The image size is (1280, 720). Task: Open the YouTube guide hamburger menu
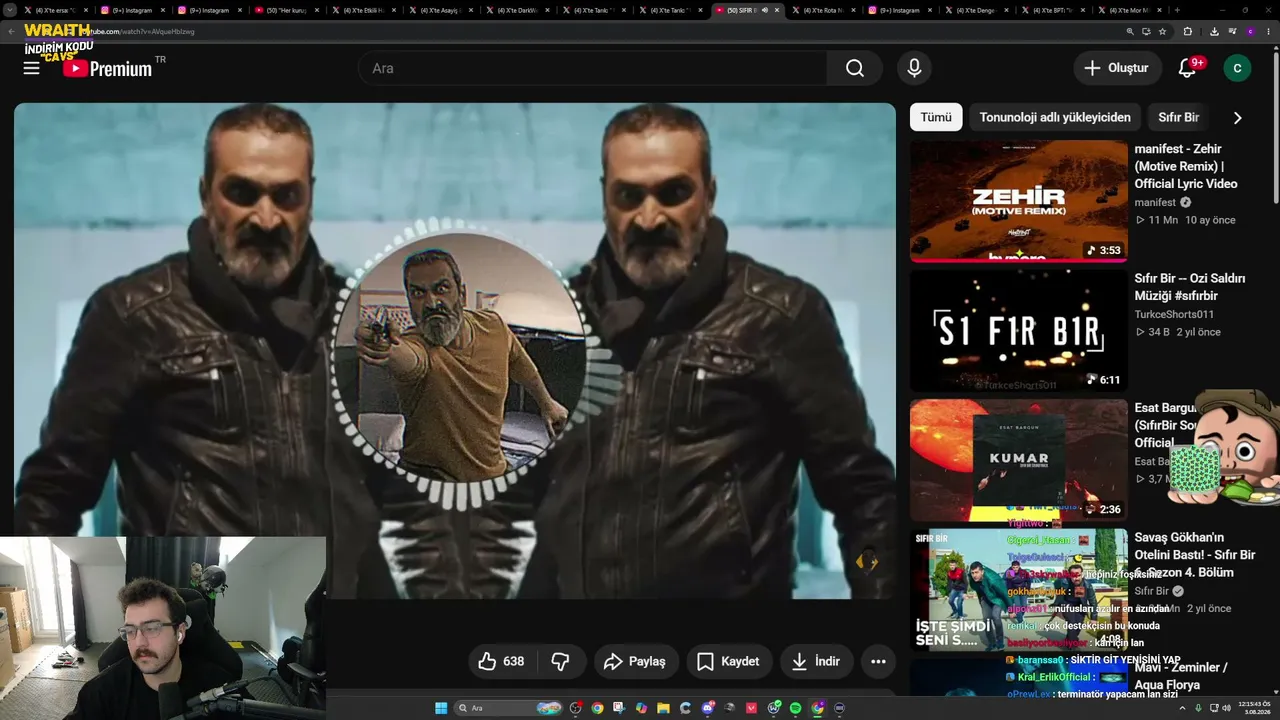point(32,68)
